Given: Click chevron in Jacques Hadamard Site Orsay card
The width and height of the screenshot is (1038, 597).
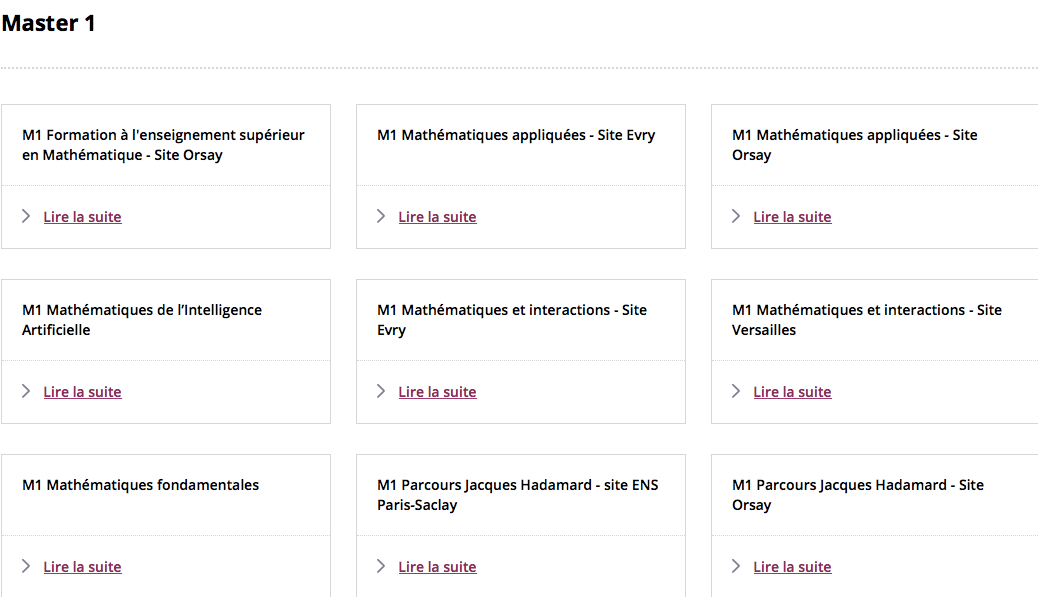Looking at the screenshot, I should coord(736,566).
